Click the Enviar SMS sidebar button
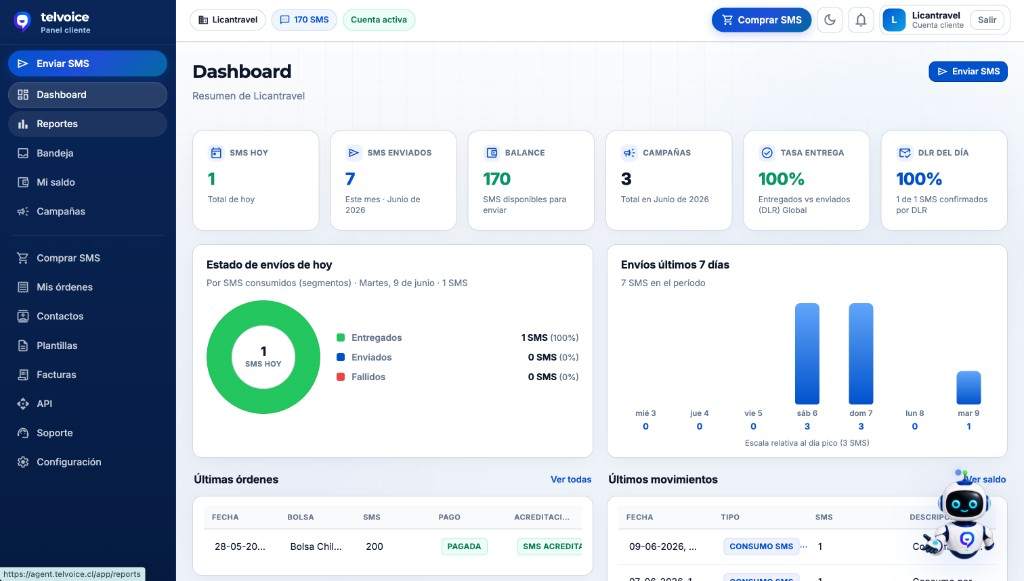The width and height of the screenshot is (1024, 581). click(x=88, y=63)
